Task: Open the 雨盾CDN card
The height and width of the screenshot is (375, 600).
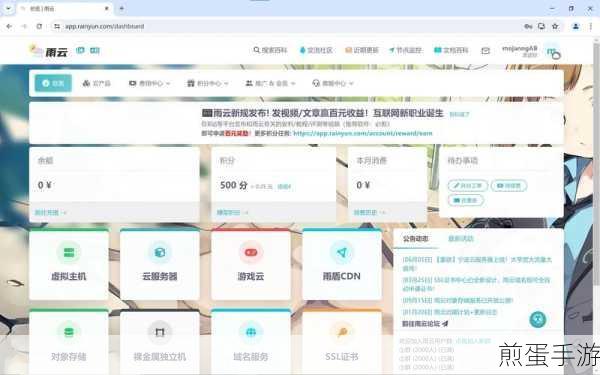Action: 342,264
